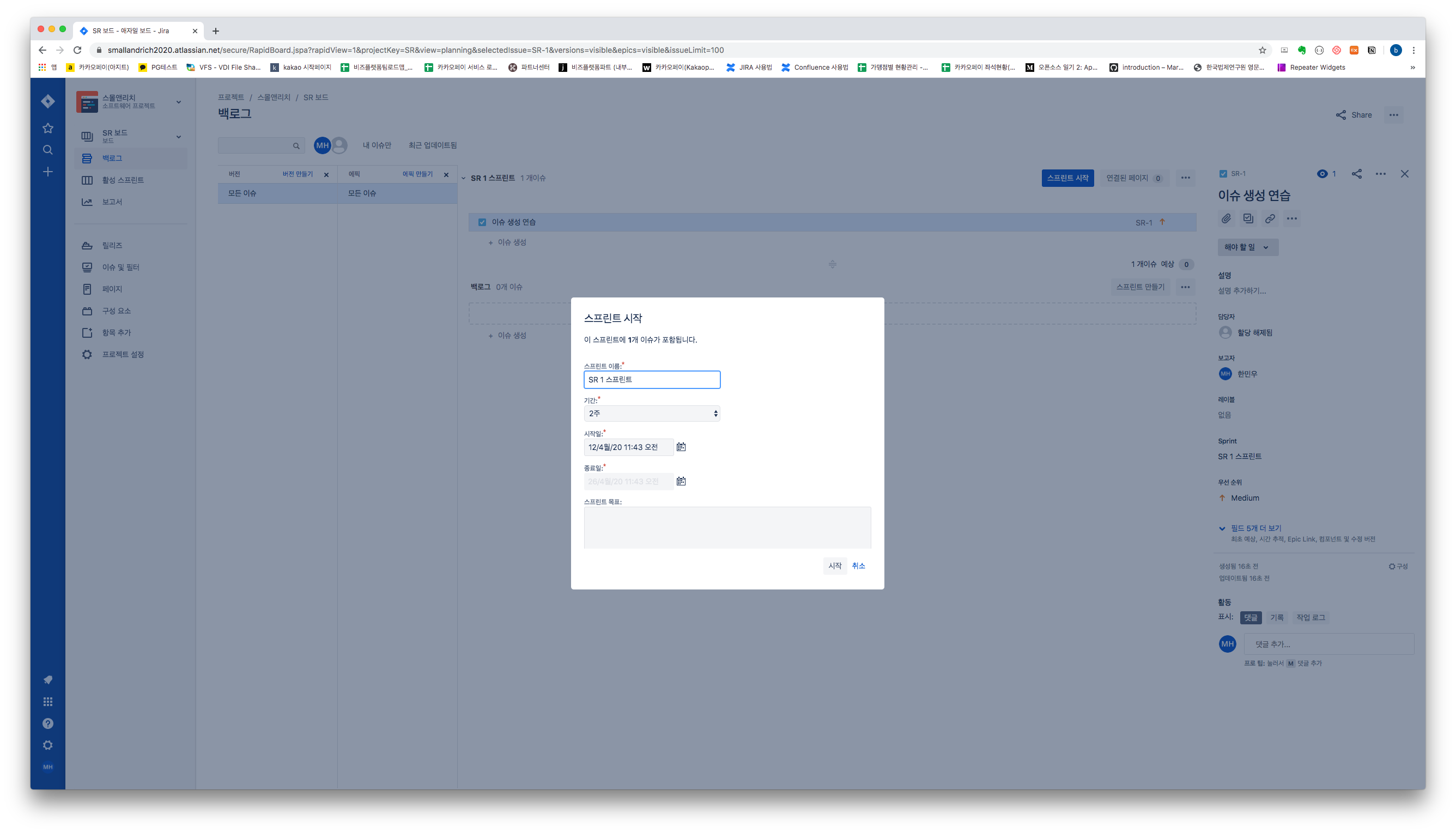
Task: Open help question mark icon in sidebar
Action: tap(48, 723)
